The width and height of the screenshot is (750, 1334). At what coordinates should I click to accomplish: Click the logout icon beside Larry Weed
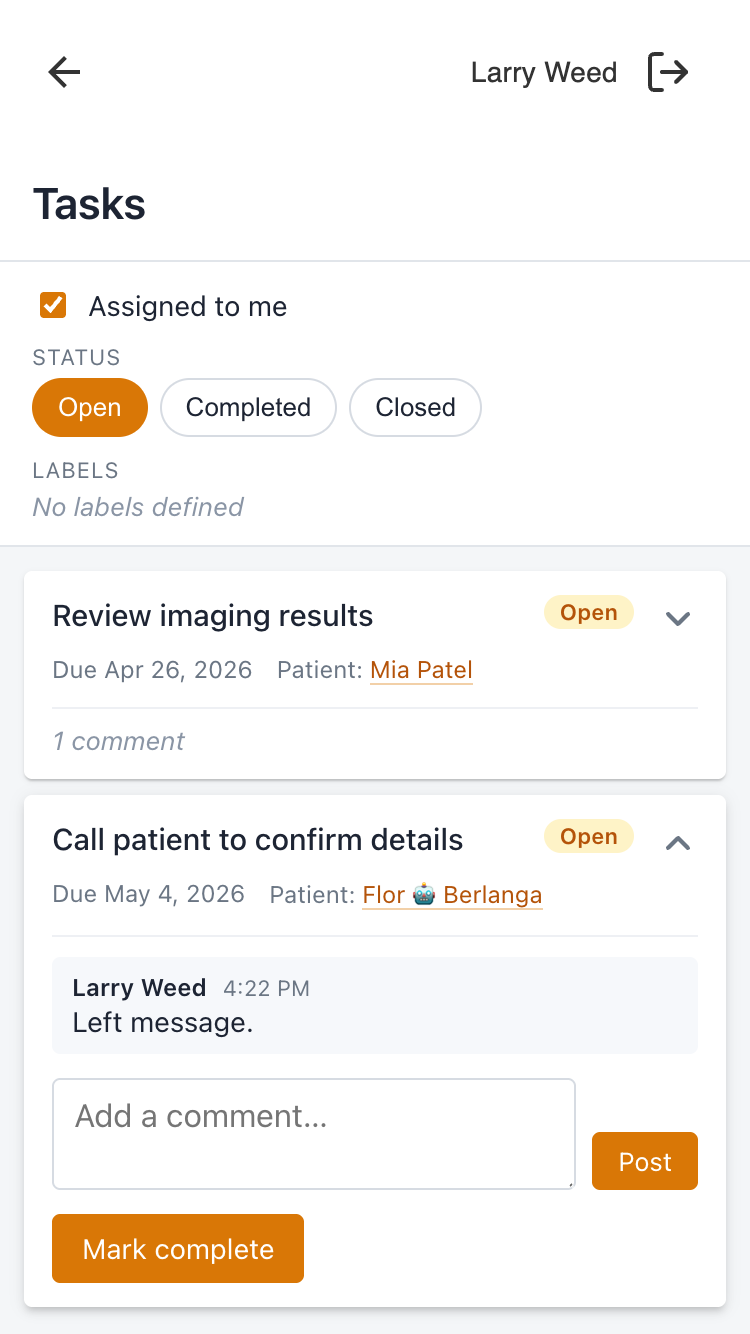coord(668,72)
